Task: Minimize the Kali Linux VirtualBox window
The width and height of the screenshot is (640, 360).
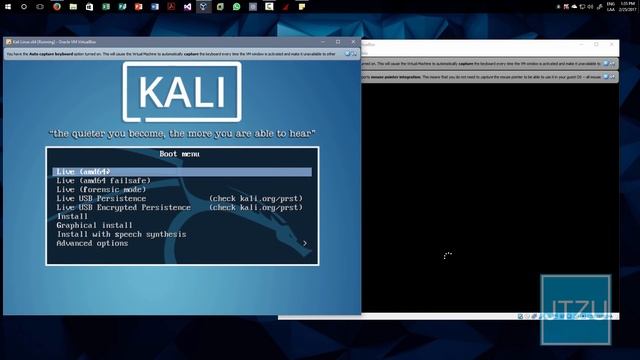Action: tap(323, 42)
